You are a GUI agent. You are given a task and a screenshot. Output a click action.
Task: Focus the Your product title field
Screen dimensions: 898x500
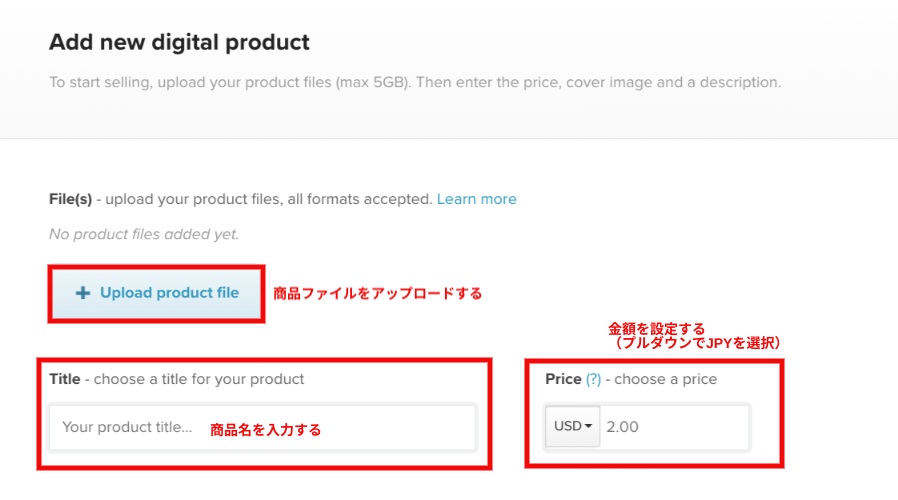(x=263, y=427)
